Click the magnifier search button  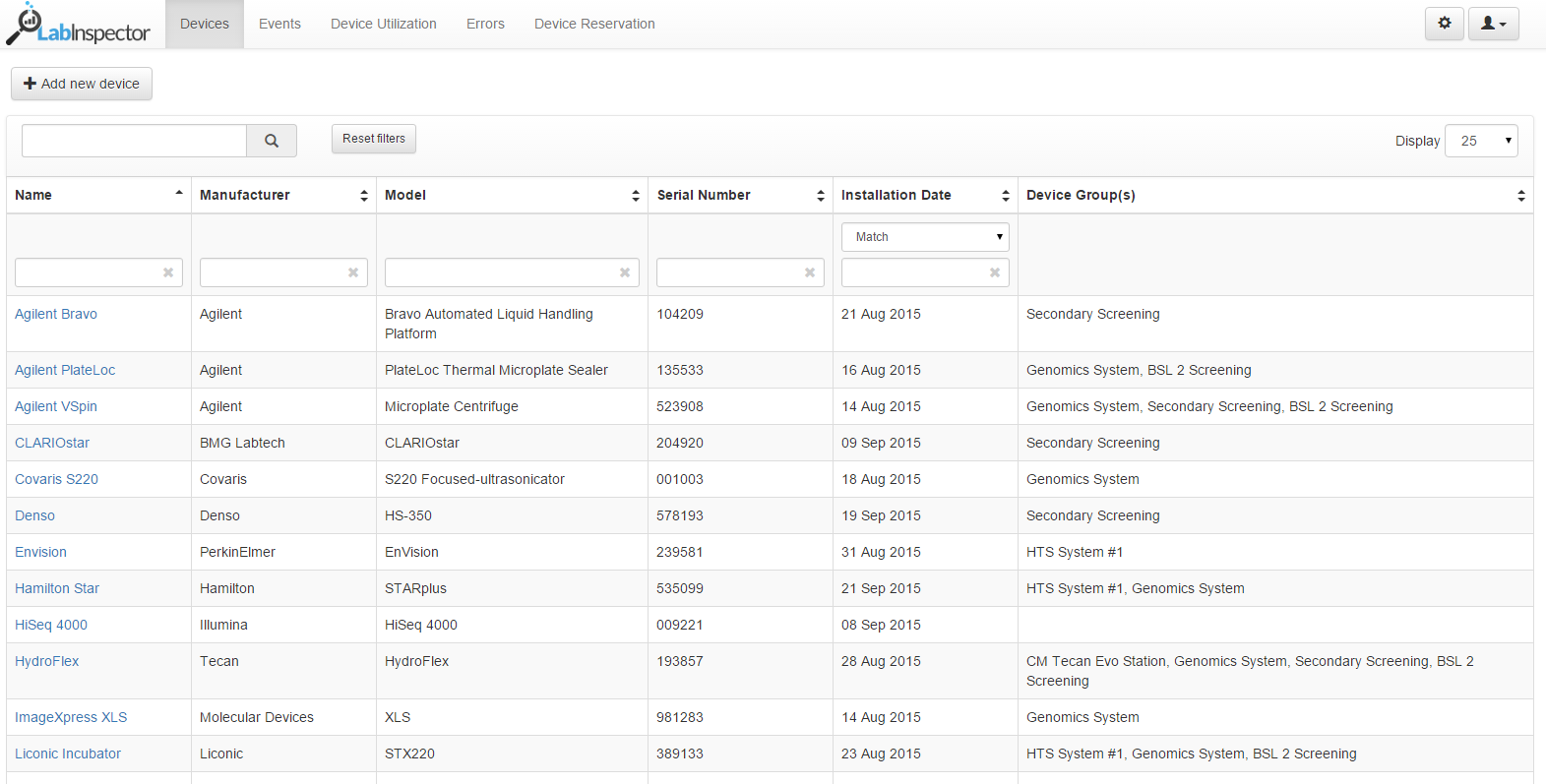tap(272, 141)
